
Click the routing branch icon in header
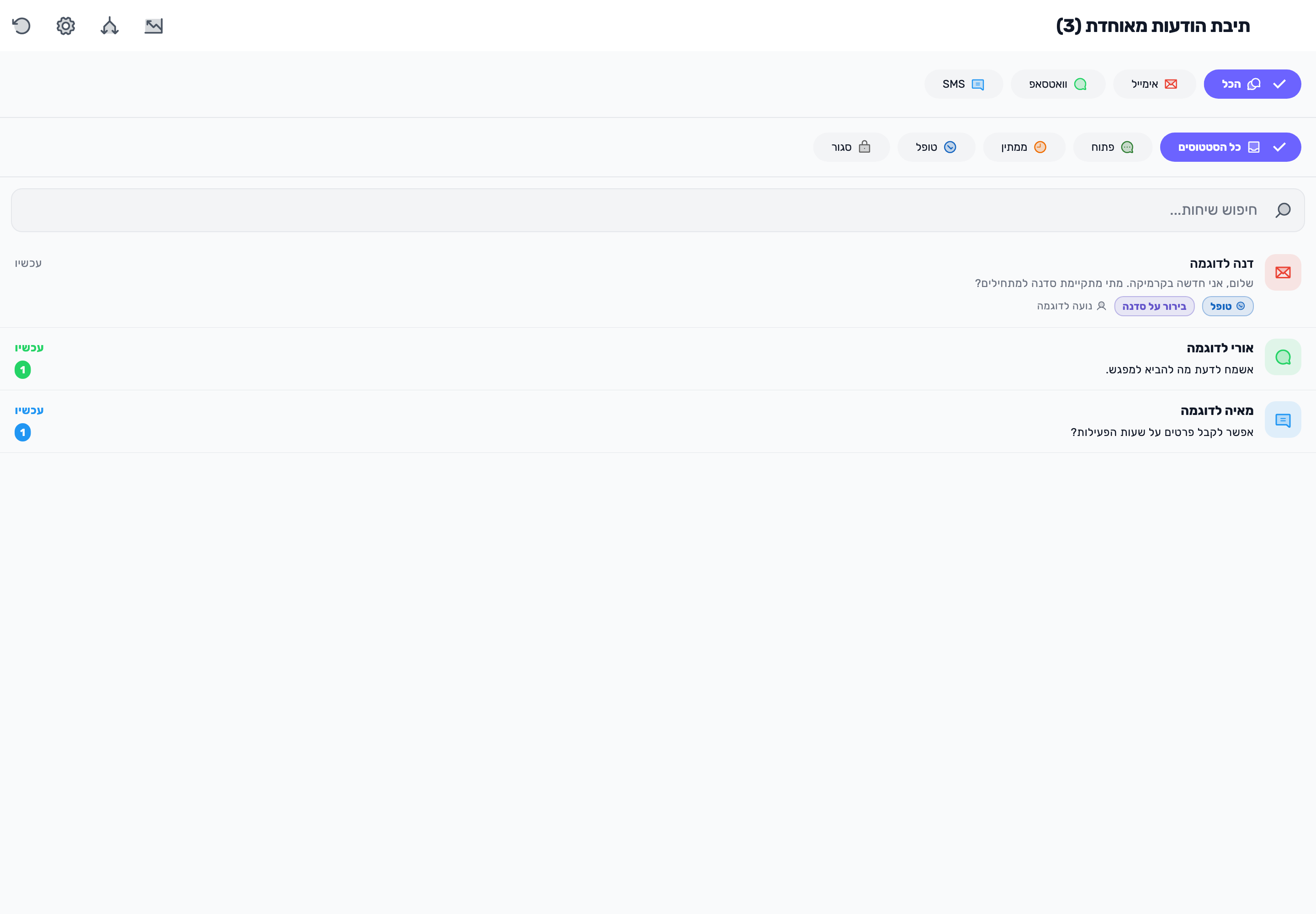[x=109, y=26]
